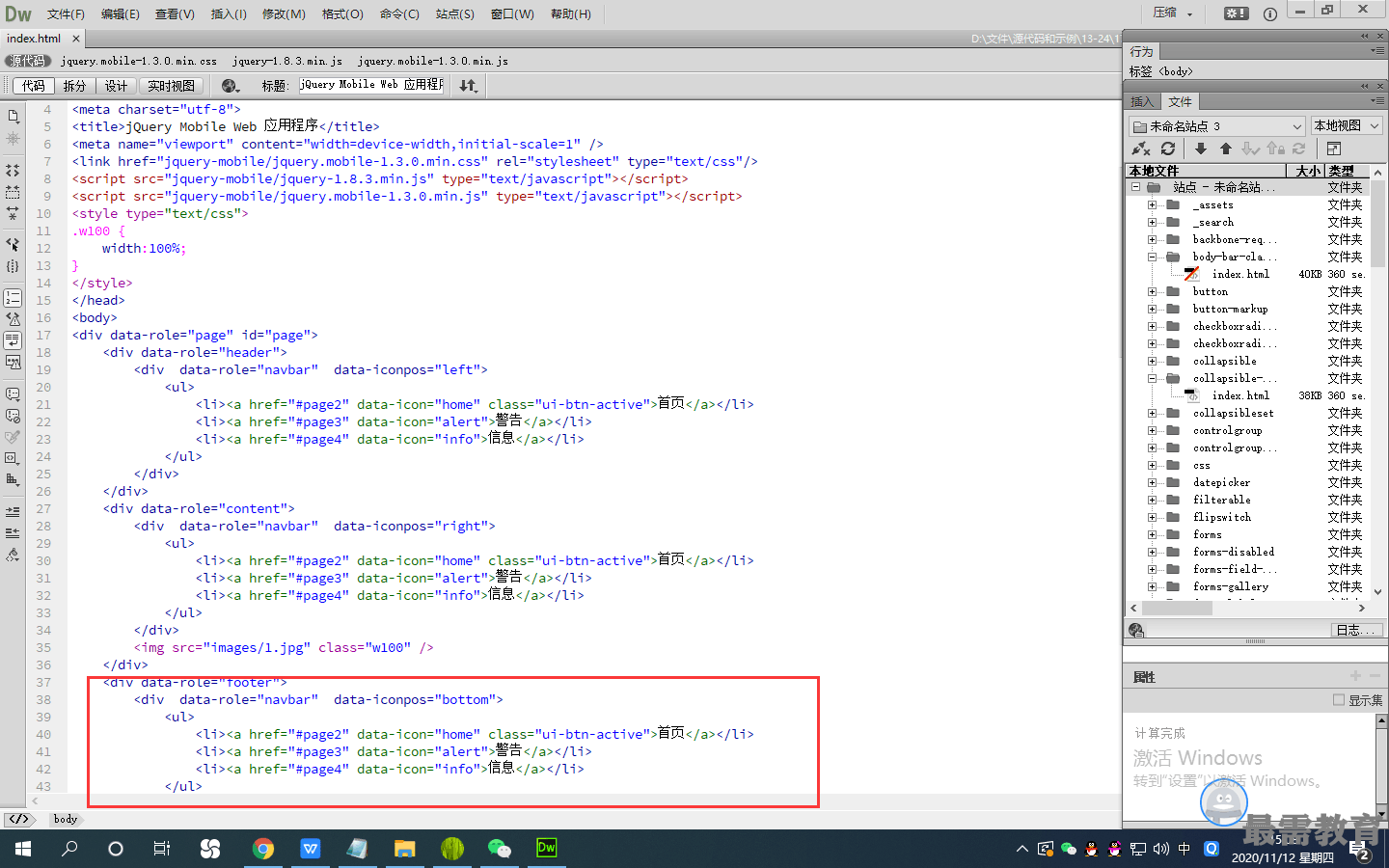Click the 标题 title input field
Viewport: 1389px width, 868px height.
coord(371,86)
